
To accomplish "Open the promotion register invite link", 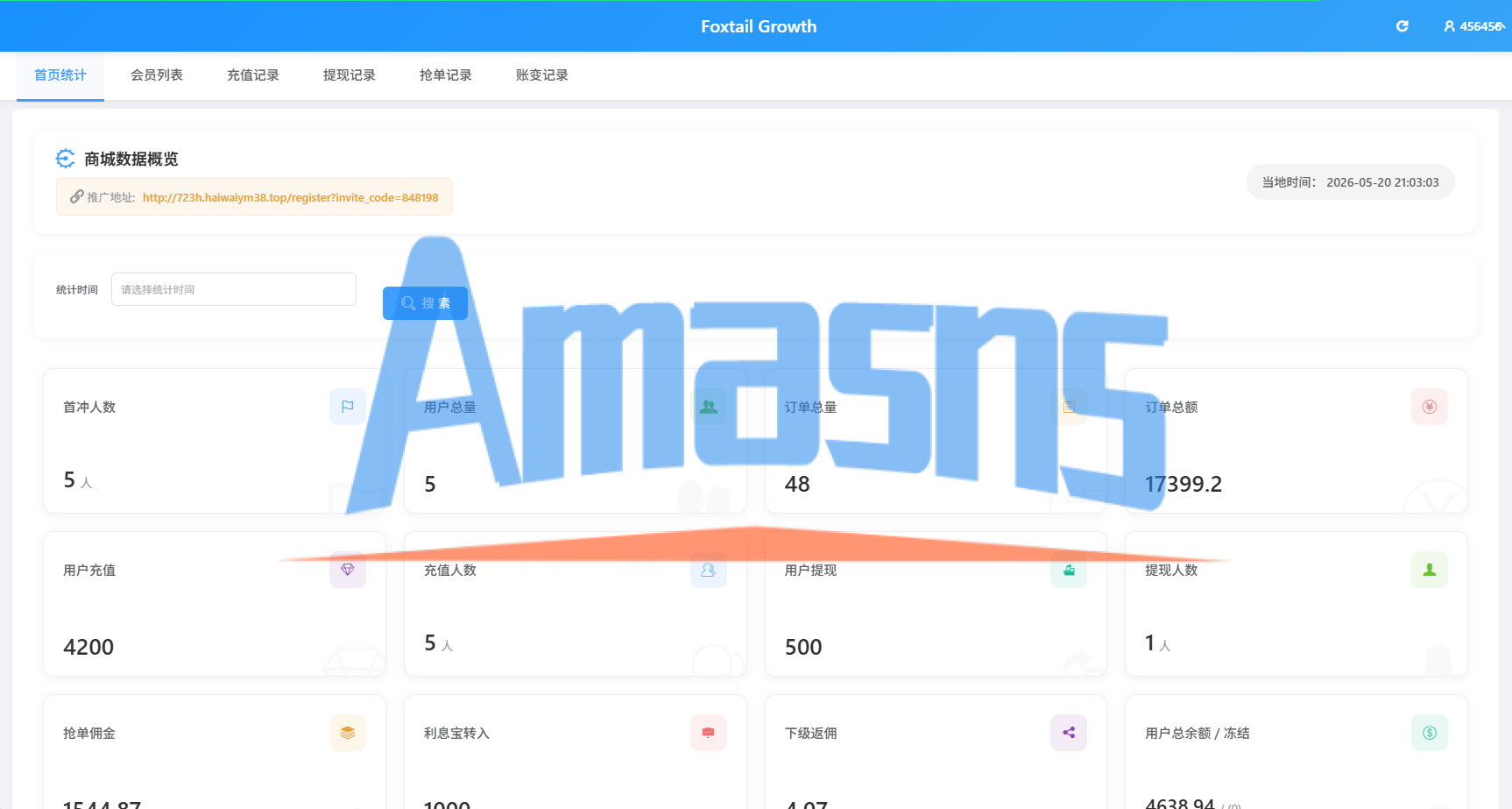I will 290,198.
